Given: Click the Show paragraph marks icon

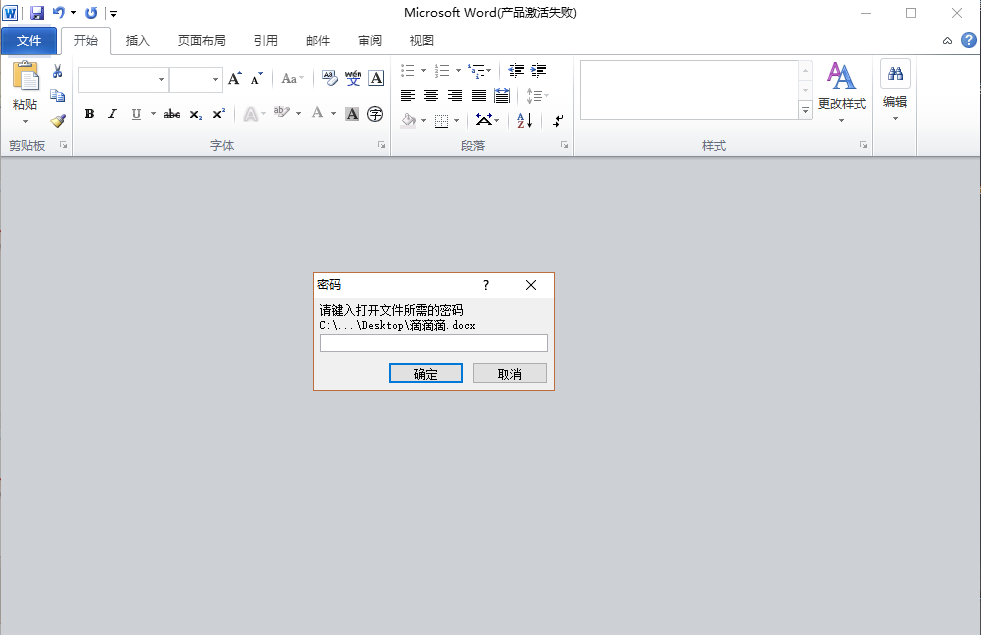Looking at the screenshot, I should (x=558, y=120).
